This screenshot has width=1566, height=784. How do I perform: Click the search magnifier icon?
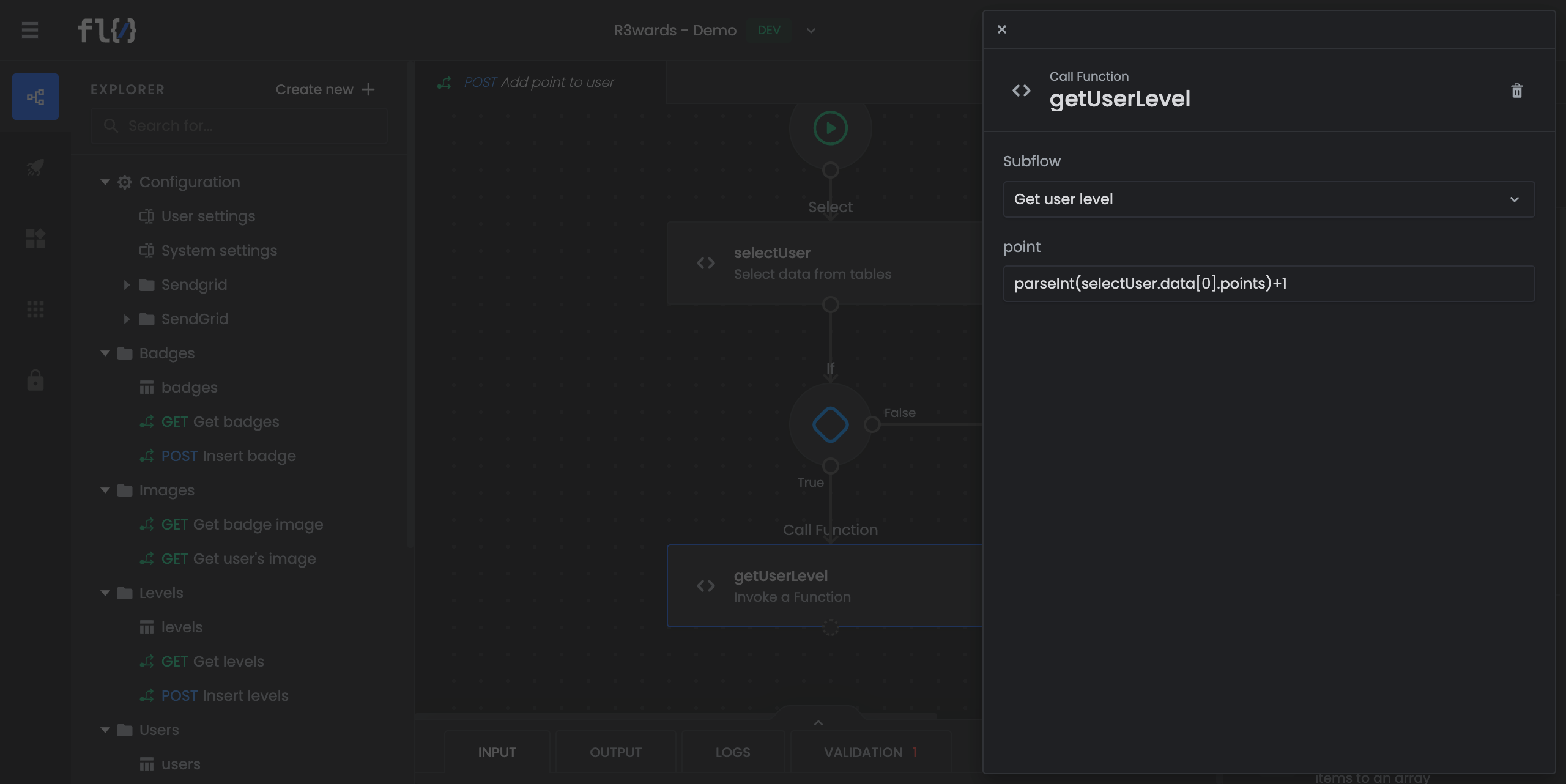[111, 126]
